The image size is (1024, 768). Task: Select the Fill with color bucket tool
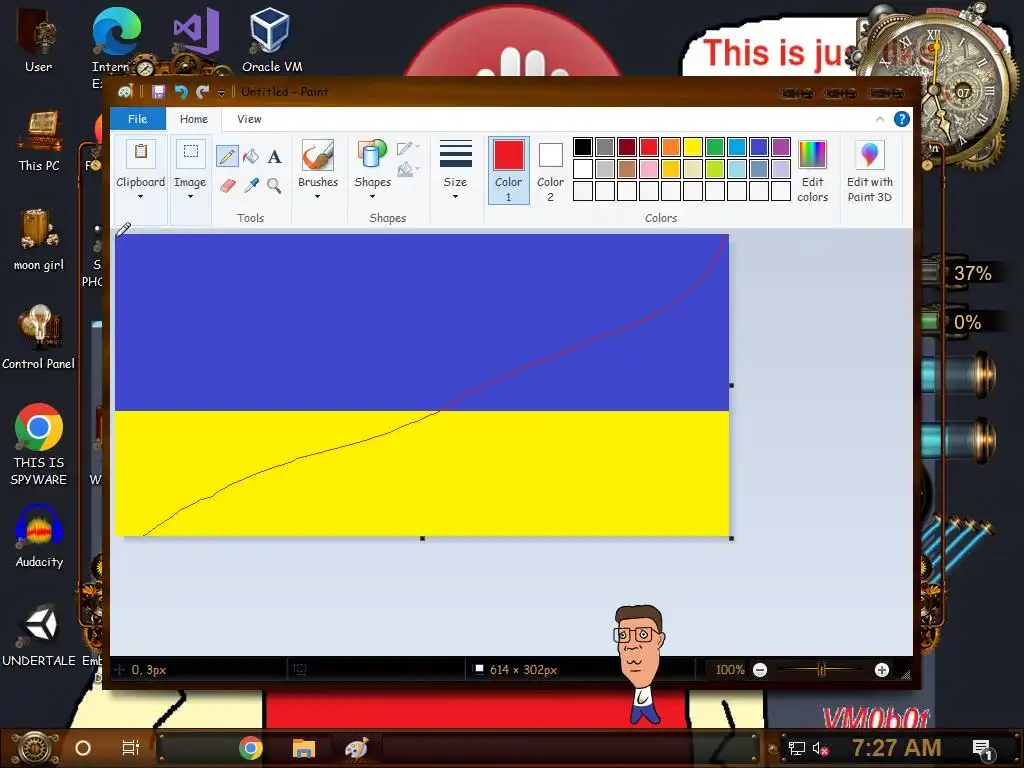coord(251,156)
